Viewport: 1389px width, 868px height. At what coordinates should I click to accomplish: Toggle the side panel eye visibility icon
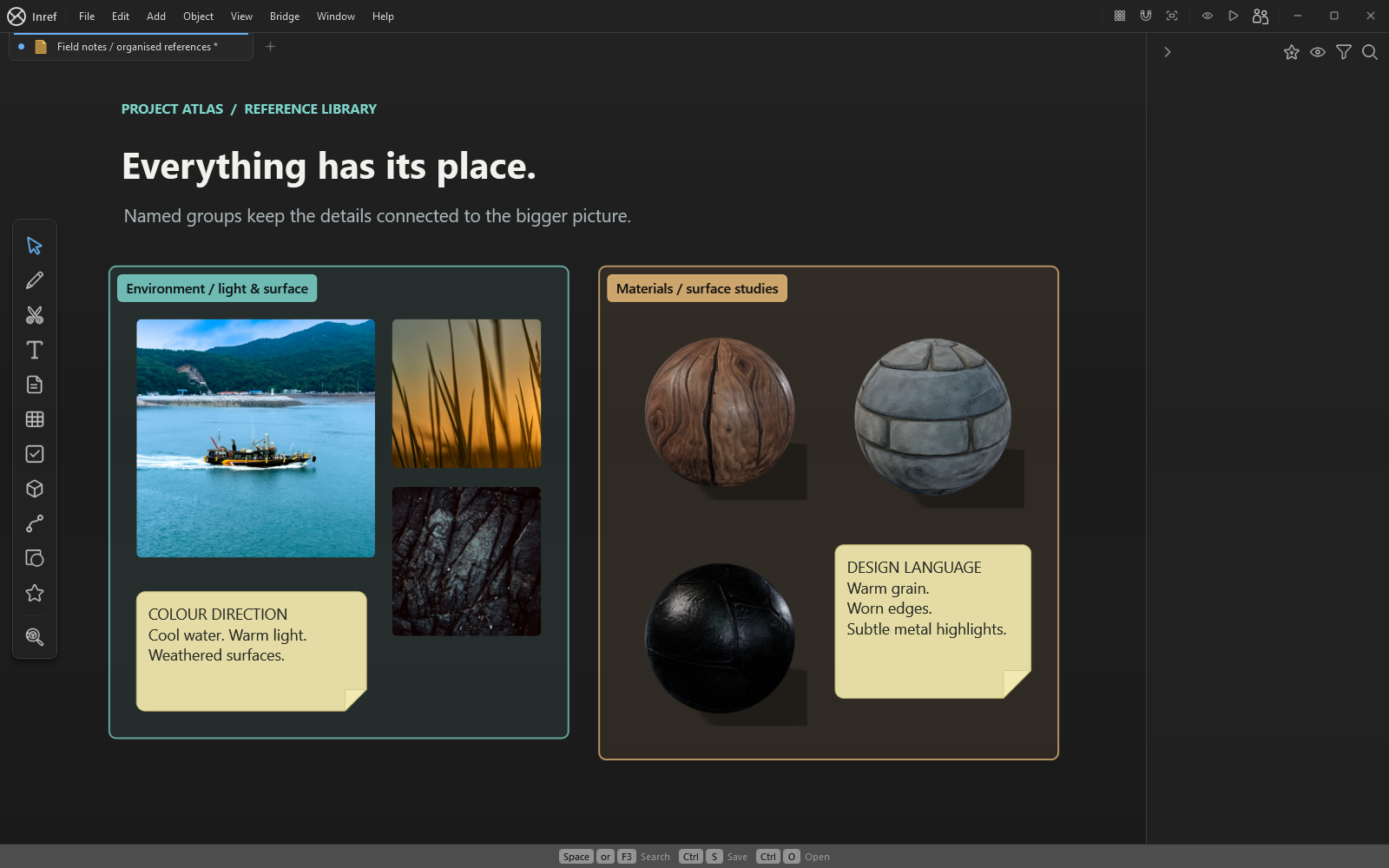1318,52
